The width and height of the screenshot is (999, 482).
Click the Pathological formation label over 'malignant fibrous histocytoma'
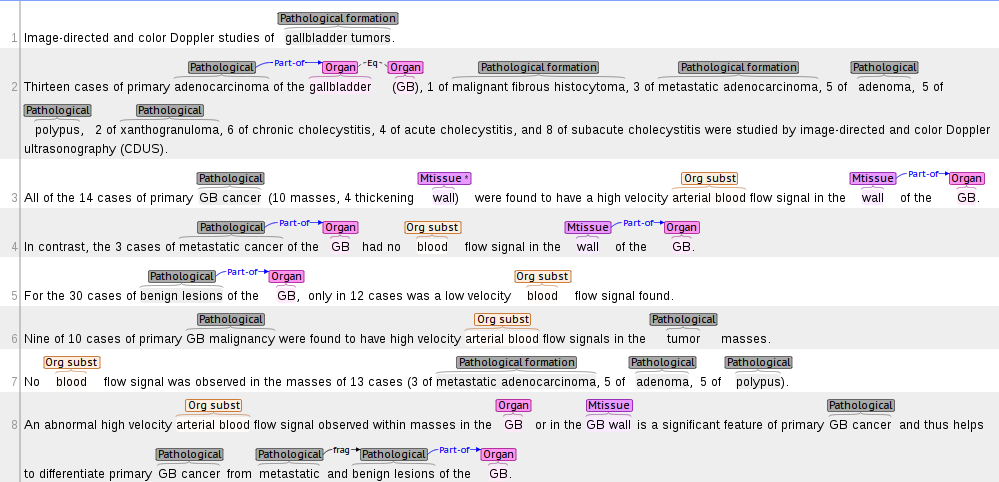(538, 67)
